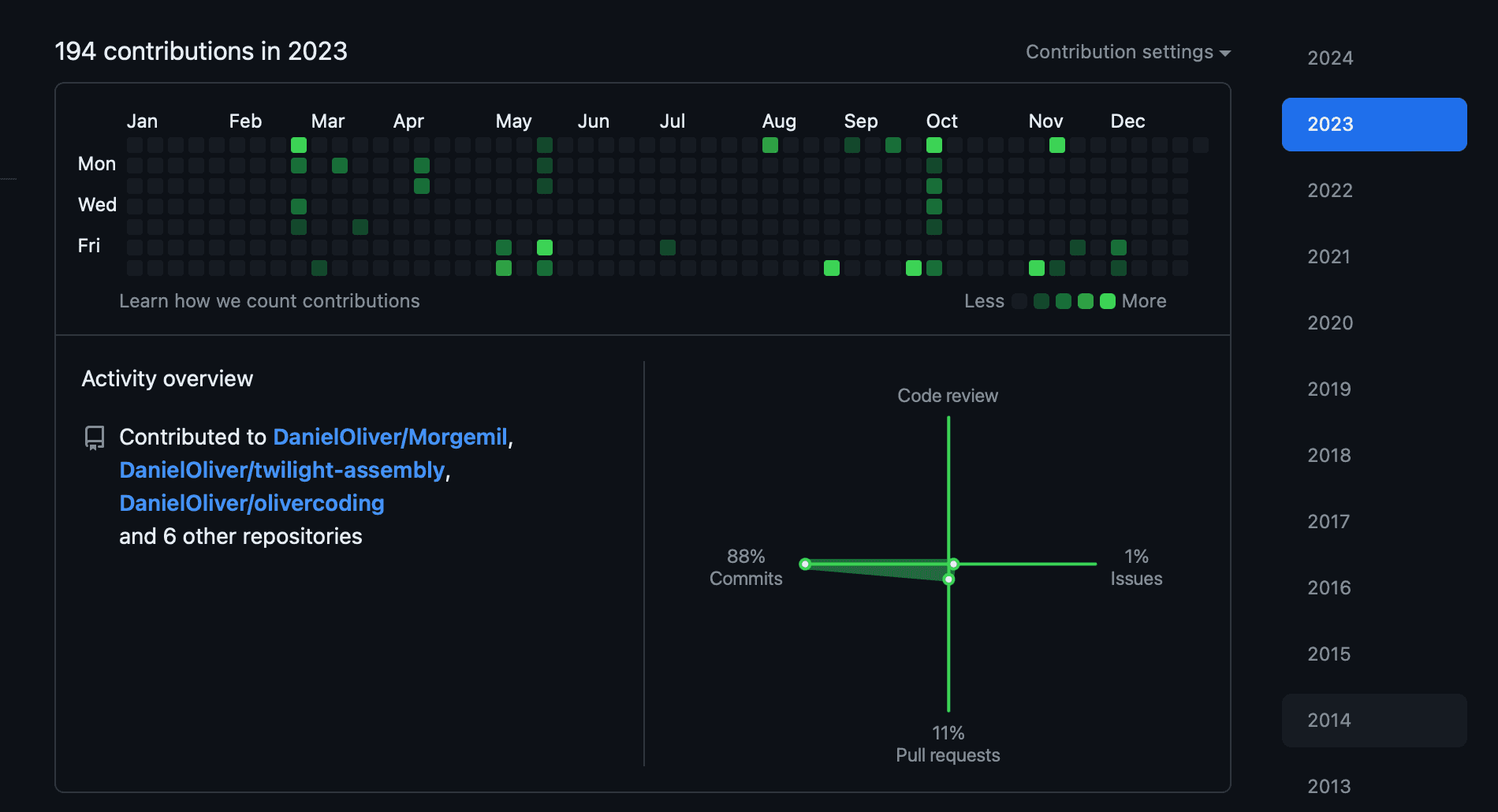1498x812 pixels.
Task: Click the May month label
Action: click(513, 121)
